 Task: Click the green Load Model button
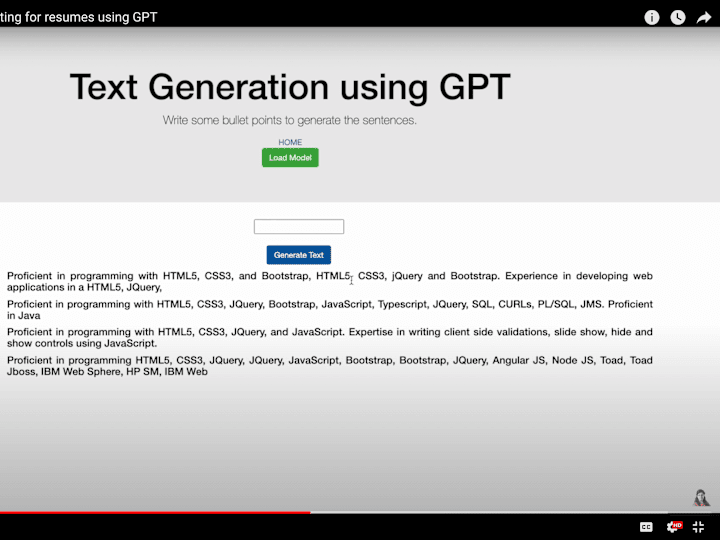[290, 158]
